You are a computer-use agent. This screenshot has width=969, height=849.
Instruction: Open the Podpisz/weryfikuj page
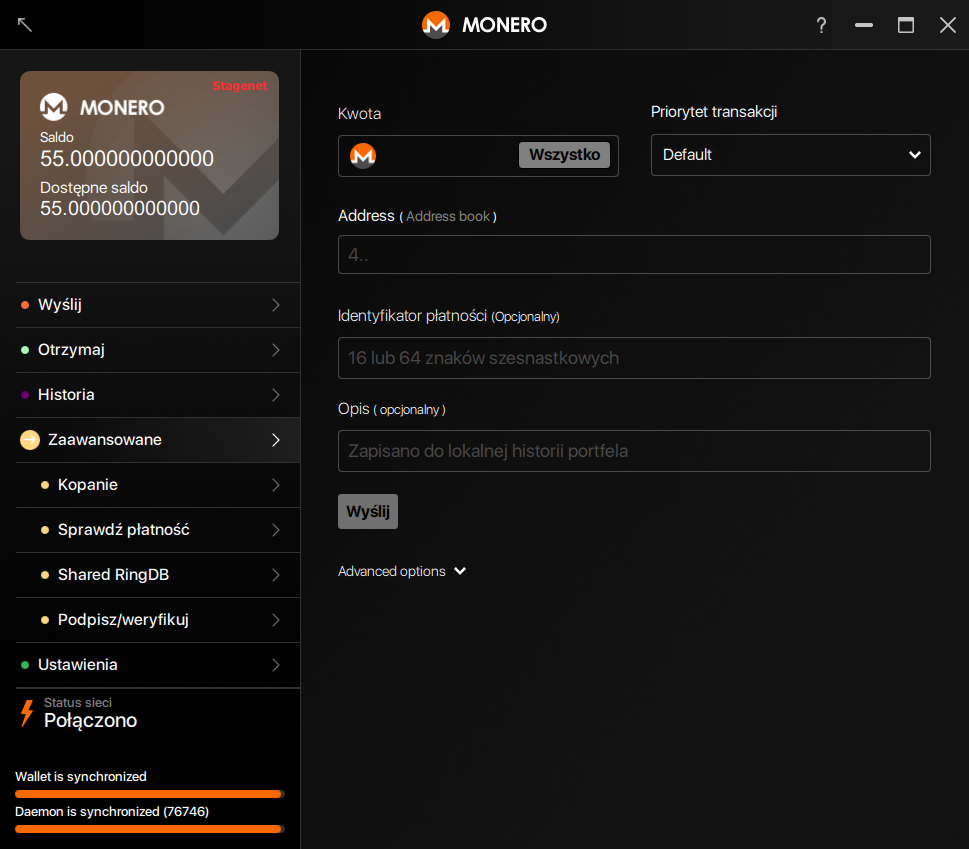click(x=158, y=620)
